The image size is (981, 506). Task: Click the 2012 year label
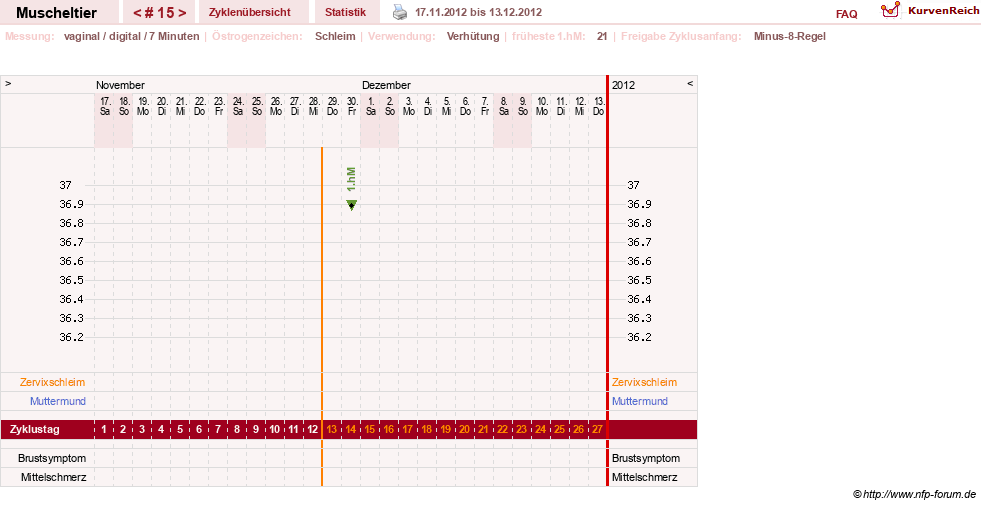tap(623, 85)
